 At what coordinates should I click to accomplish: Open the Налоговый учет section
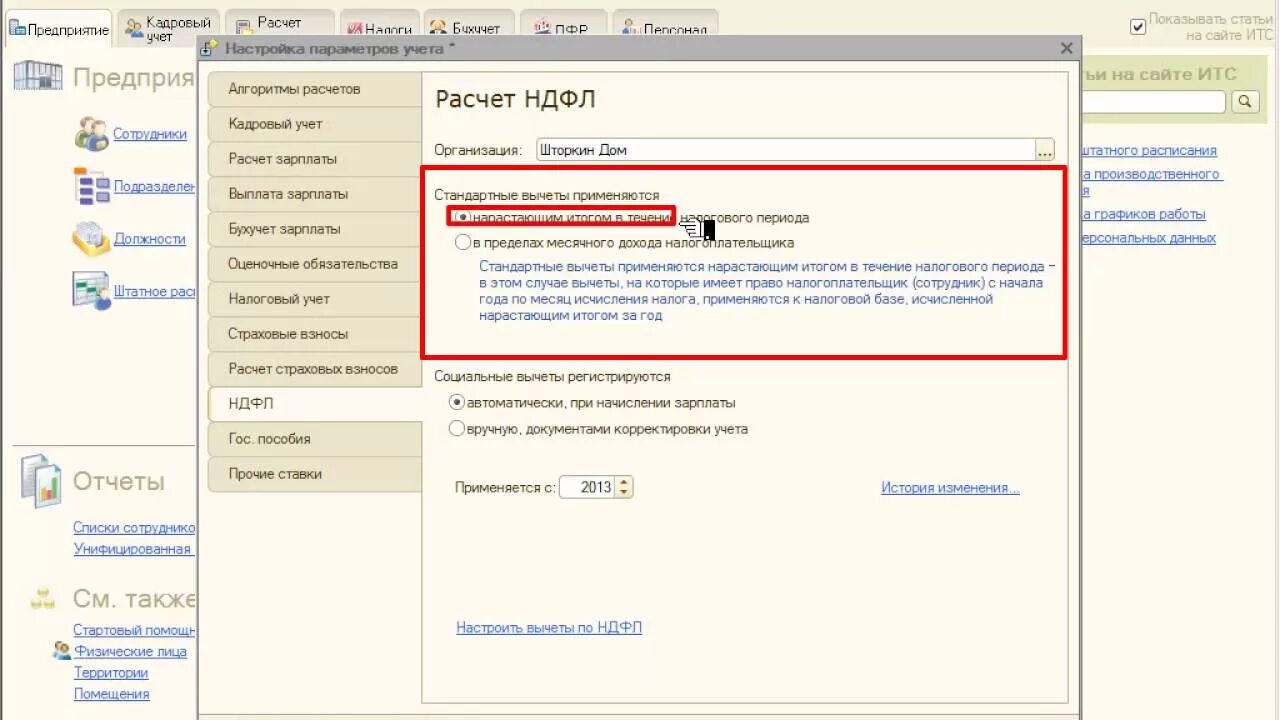point(314,299)
